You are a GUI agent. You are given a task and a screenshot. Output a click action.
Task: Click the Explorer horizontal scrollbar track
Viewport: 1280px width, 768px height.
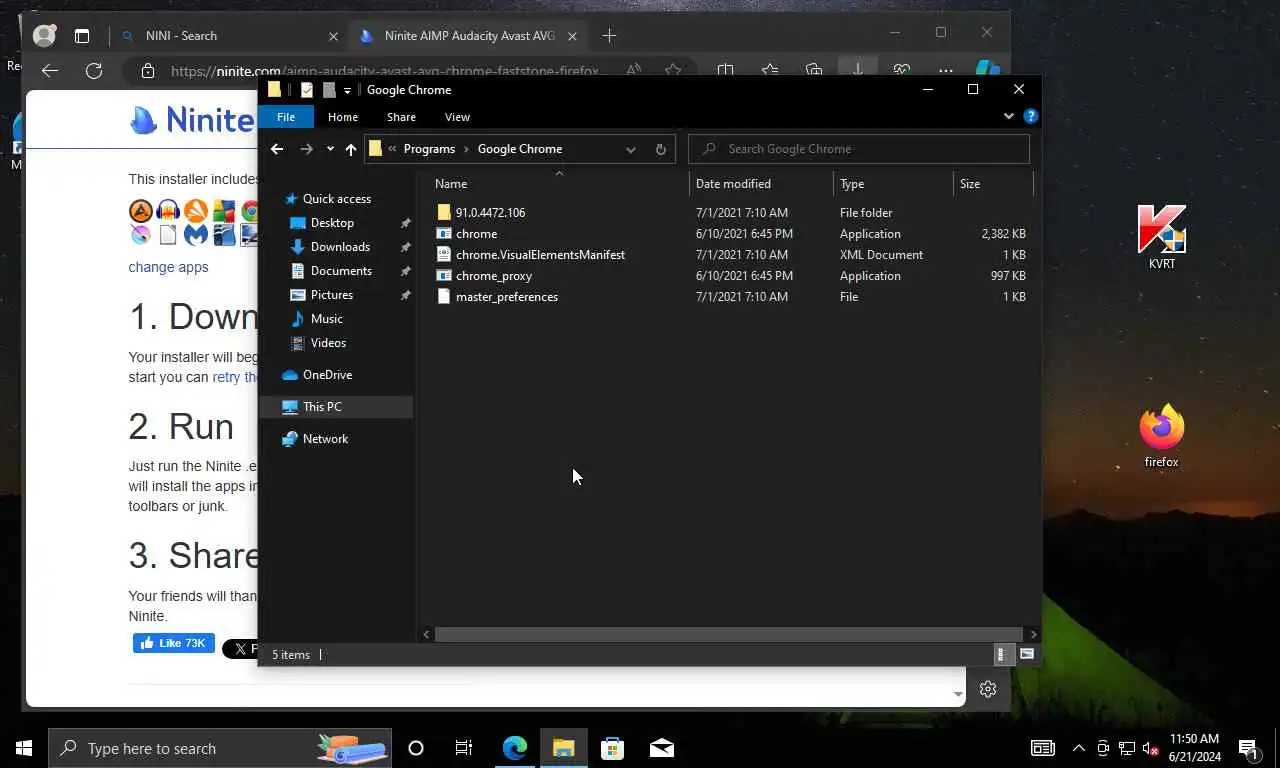(x=729, y=634)
